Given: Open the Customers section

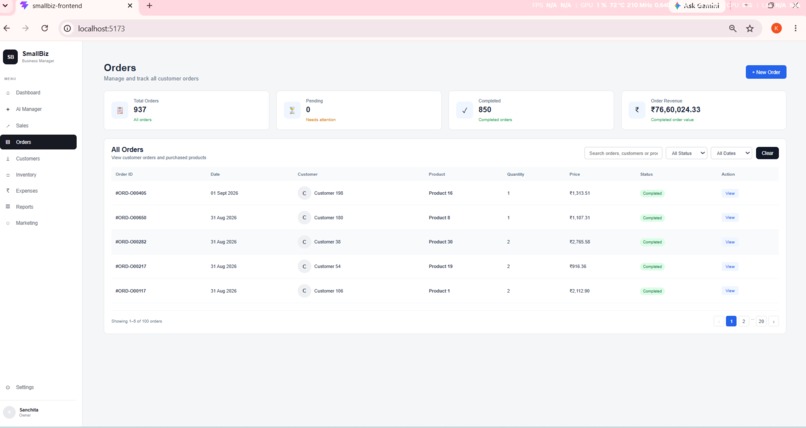Looking at the screenshot, I should (x=28, y=159).
